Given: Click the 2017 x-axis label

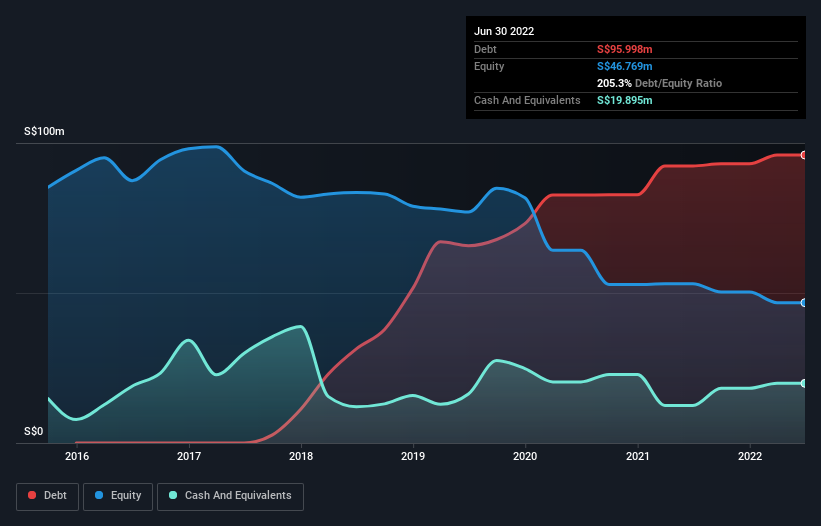Looking at the screenshot, I should pos(189,456).
